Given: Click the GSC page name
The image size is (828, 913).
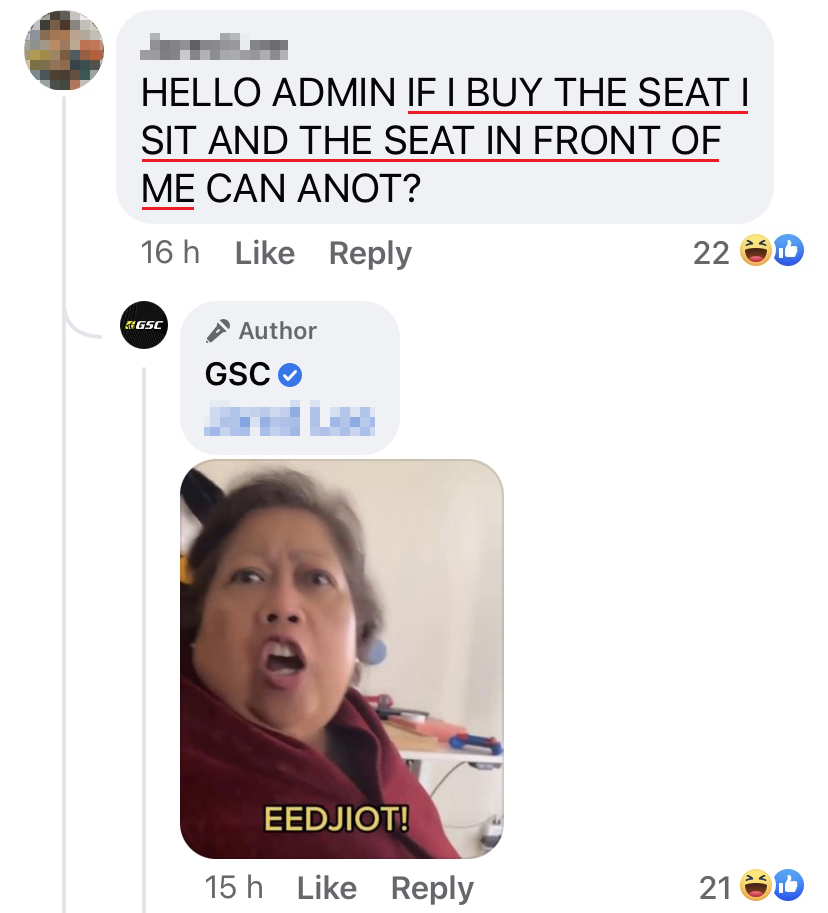Looking at the screenshot, I should click(237, 375).
